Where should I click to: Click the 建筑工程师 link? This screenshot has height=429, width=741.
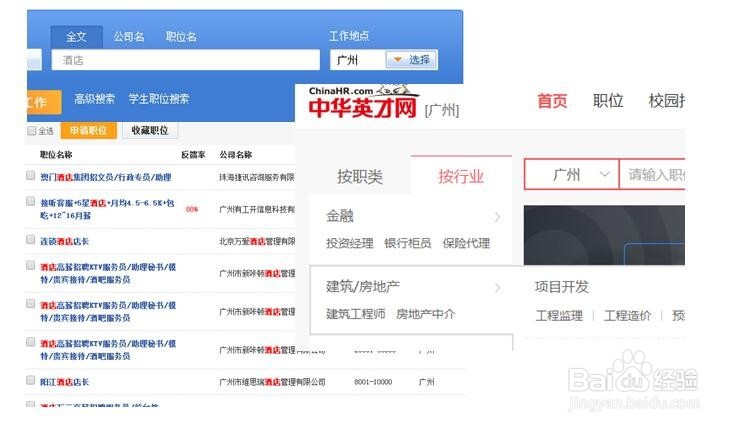tap(355, 314)
